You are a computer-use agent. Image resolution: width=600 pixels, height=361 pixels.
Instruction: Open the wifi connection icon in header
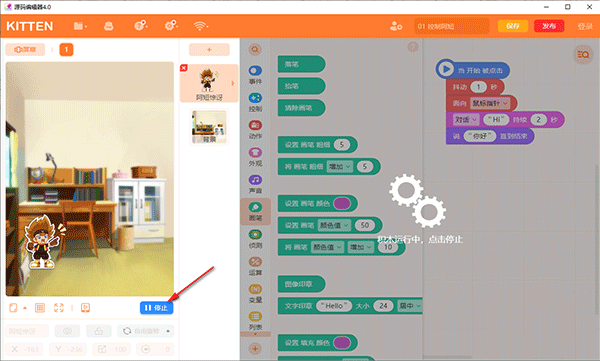pyautogui.click(x=200, y=26)
